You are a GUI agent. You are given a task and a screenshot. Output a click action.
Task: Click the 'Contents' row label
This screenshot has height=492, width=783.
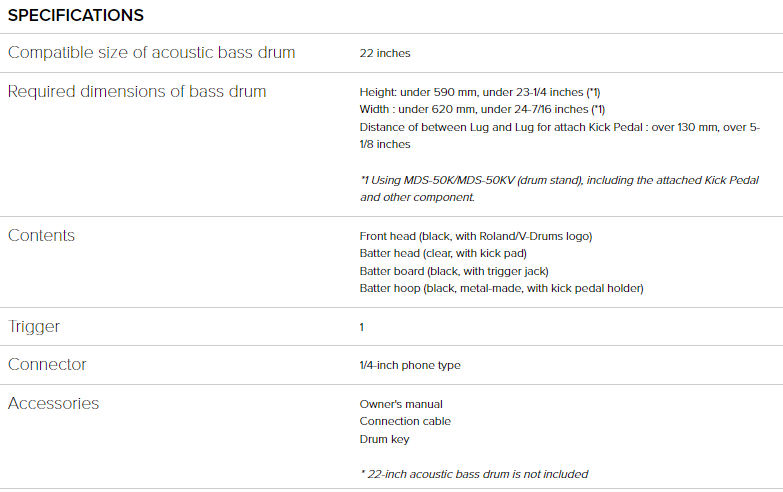pos(41,235)
